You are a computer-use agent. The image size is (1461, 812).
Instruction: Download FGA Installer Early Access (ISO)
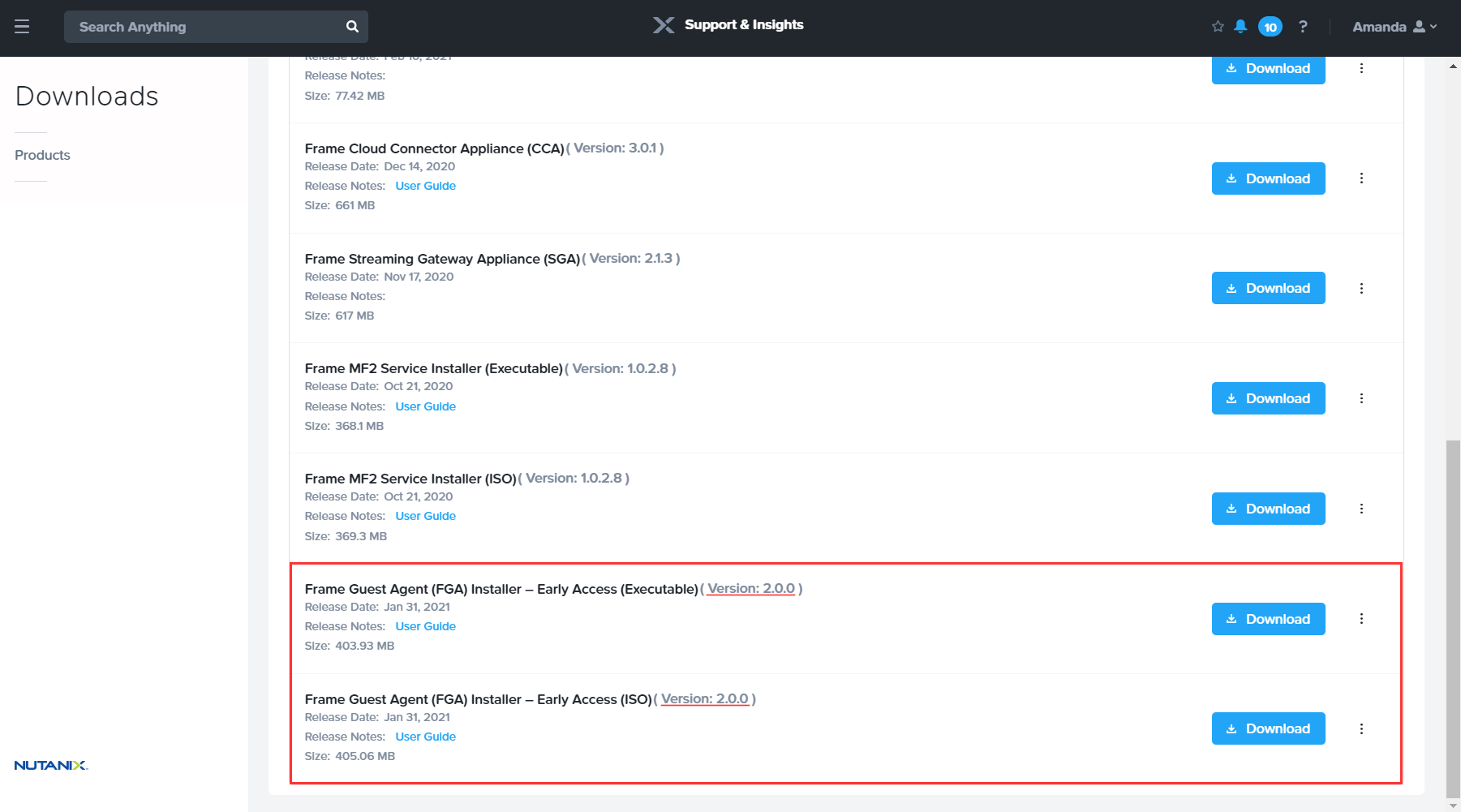click(1268, 728)
